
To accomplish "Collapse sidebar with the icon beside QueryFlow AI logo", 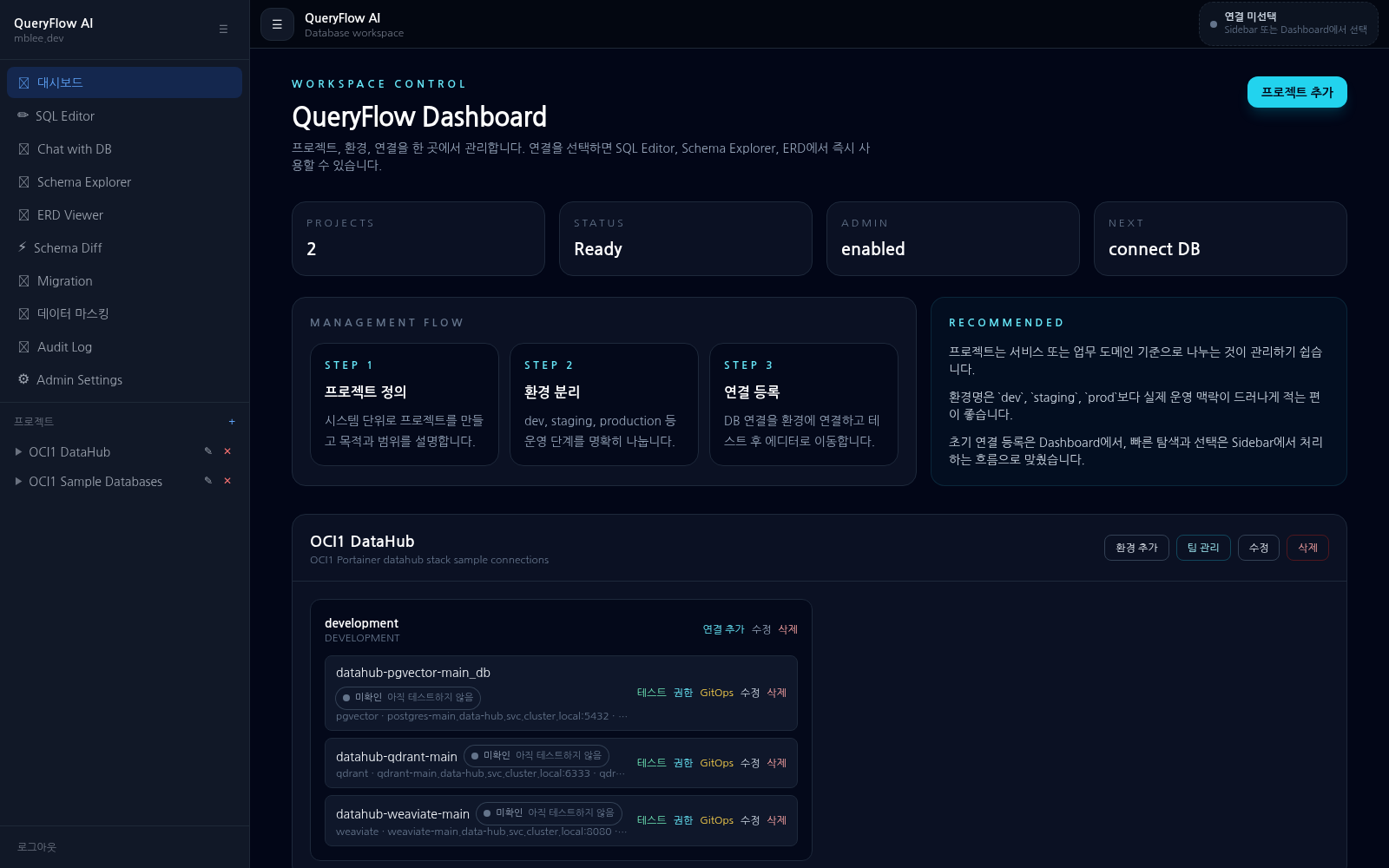I will (223, 29).
